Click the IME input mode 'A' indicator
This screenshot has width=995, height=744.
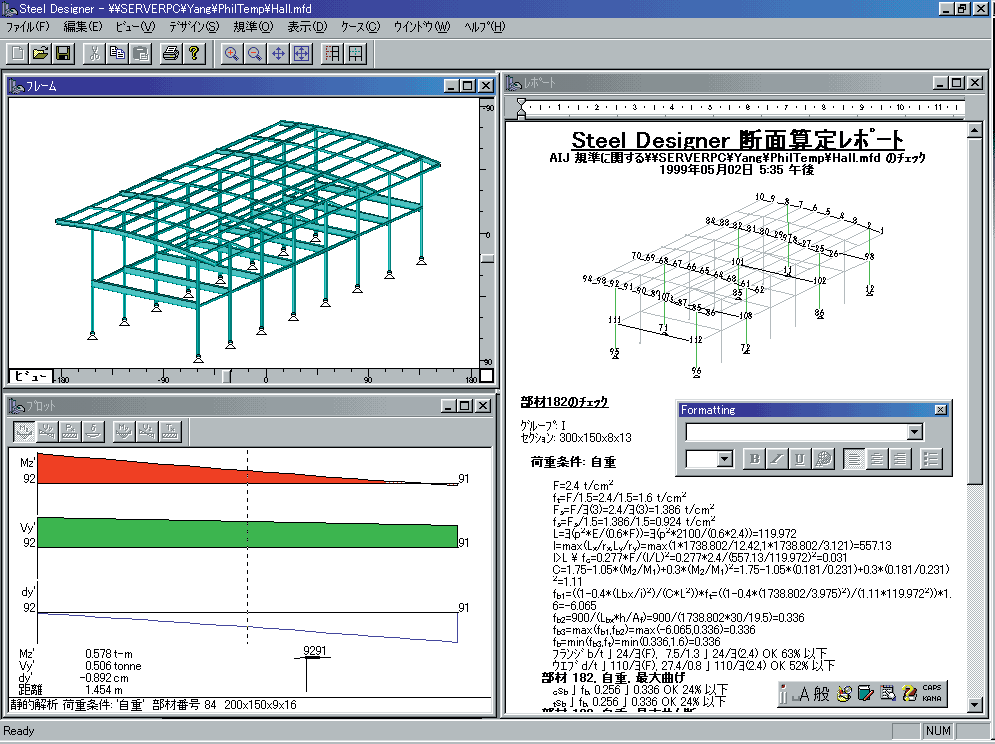pyautogui.click(x=803, y=694)
